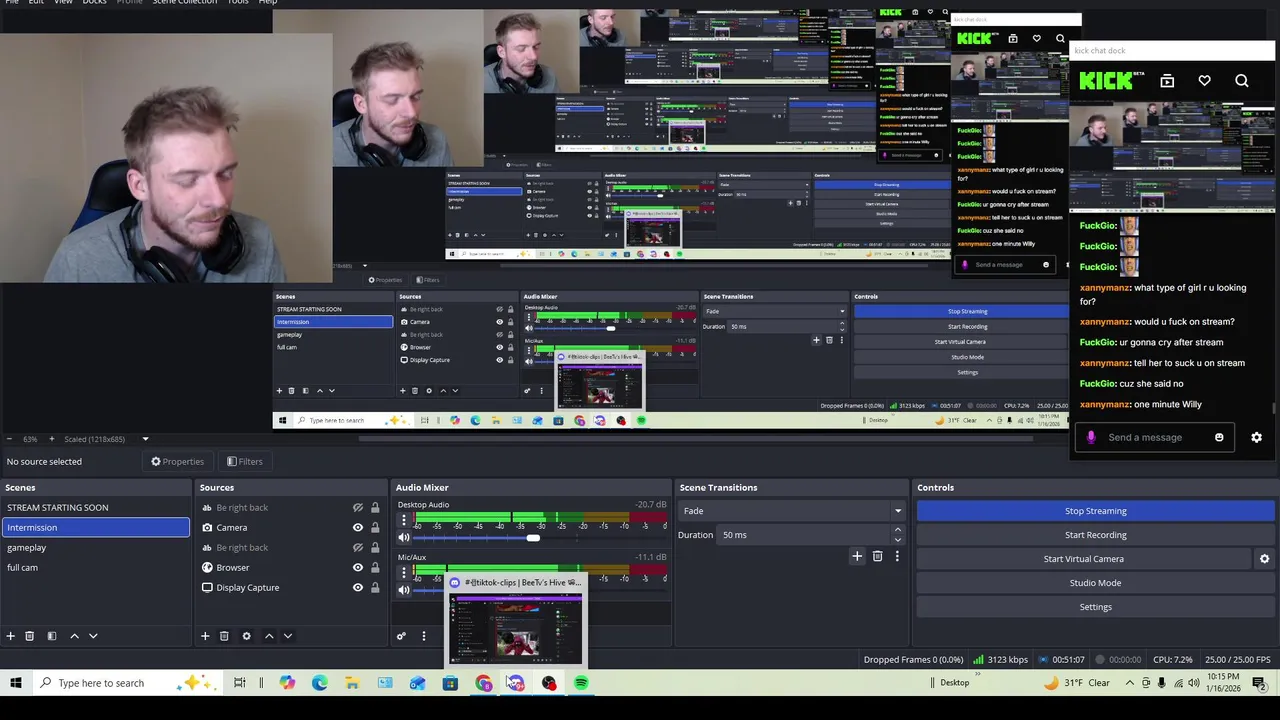The height and width of the screenshot is (720, 1280).
Task: Increase transition Duration with up arrow
Action: (x=897, y=530)
